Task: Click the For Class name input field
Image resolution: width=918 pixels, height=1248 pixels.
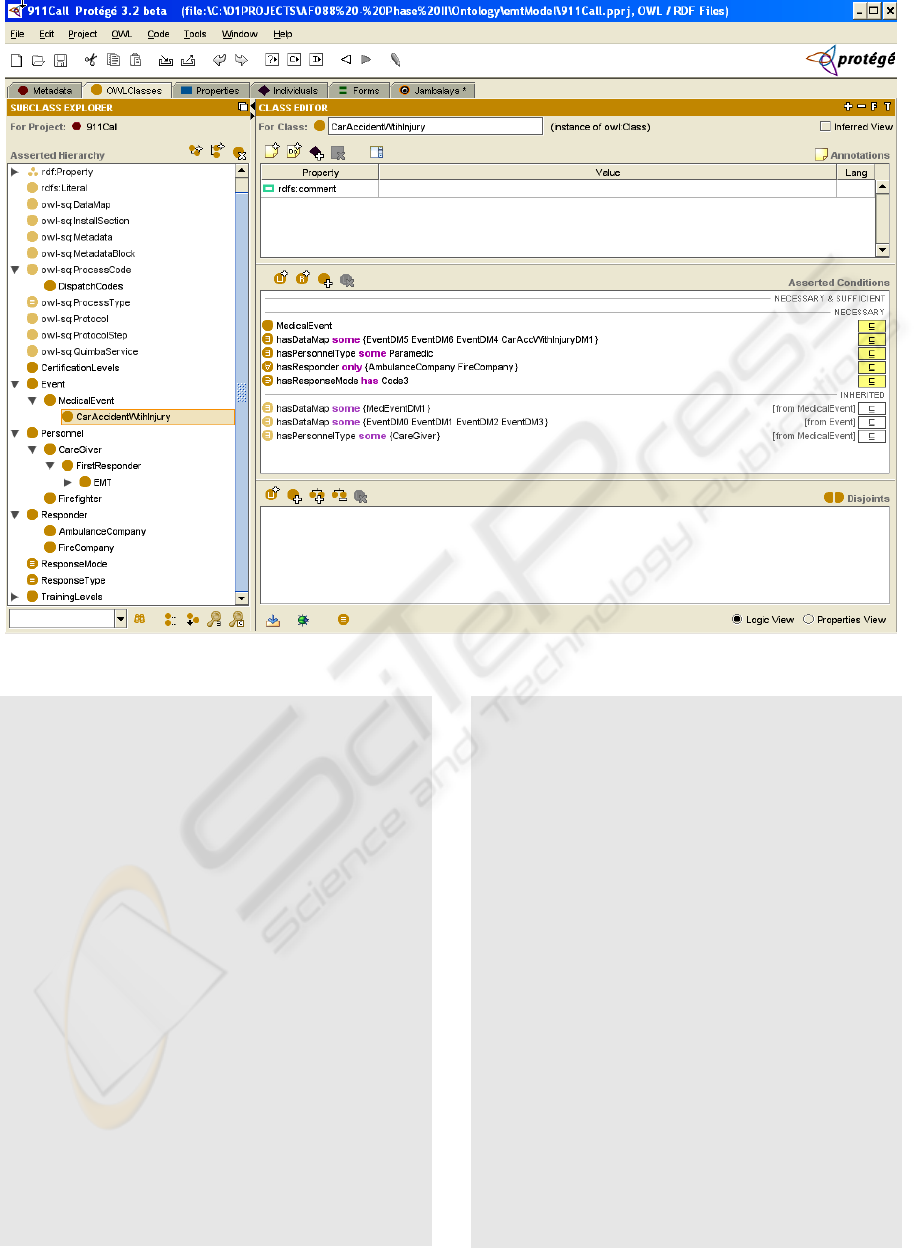Action: tap(434, 127)
